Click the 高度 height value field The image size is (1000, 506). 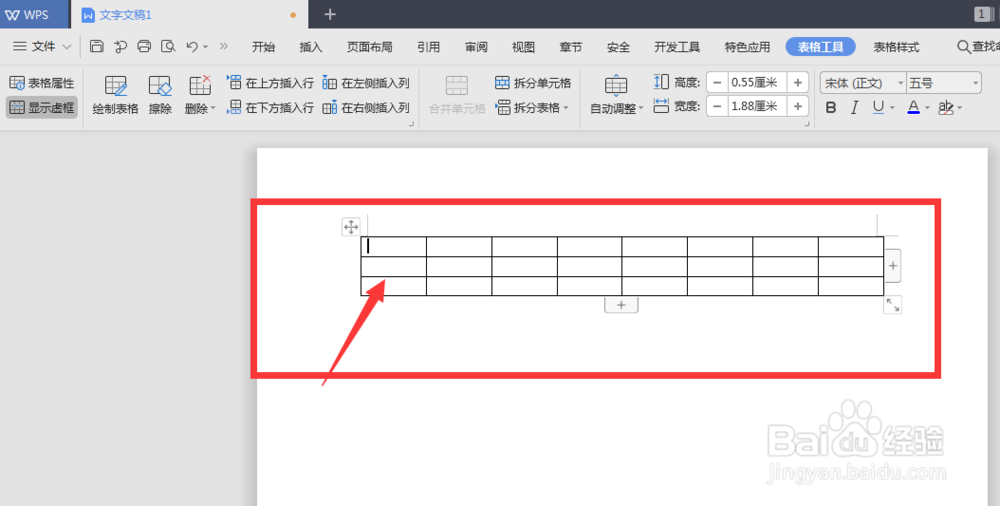pos(758,82)
